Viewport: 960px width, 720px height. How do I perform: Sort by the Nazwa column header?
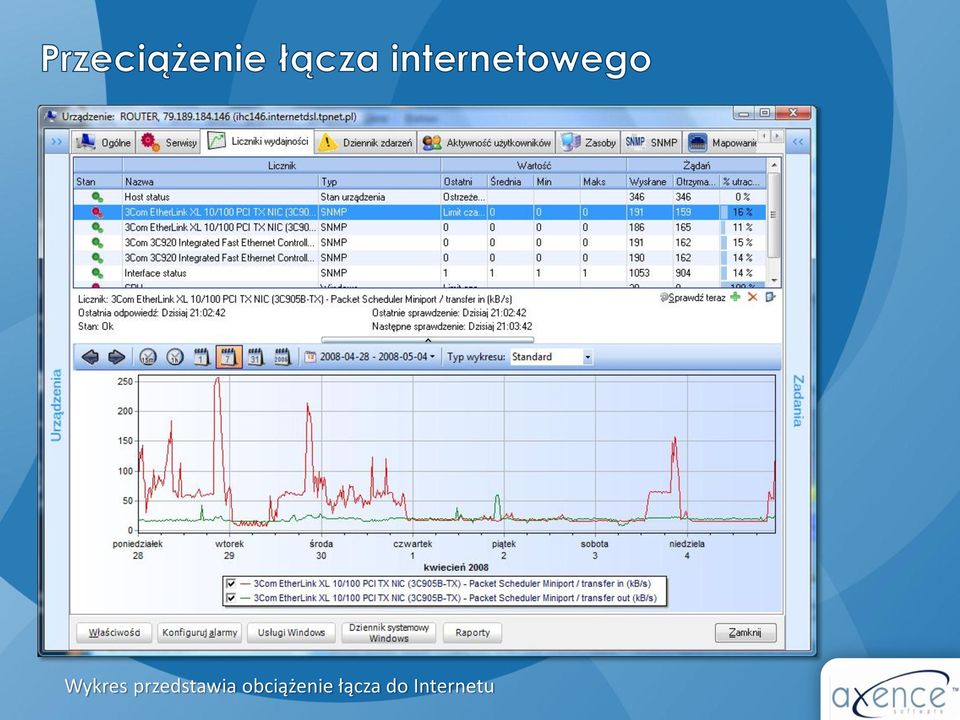(220, 182)
